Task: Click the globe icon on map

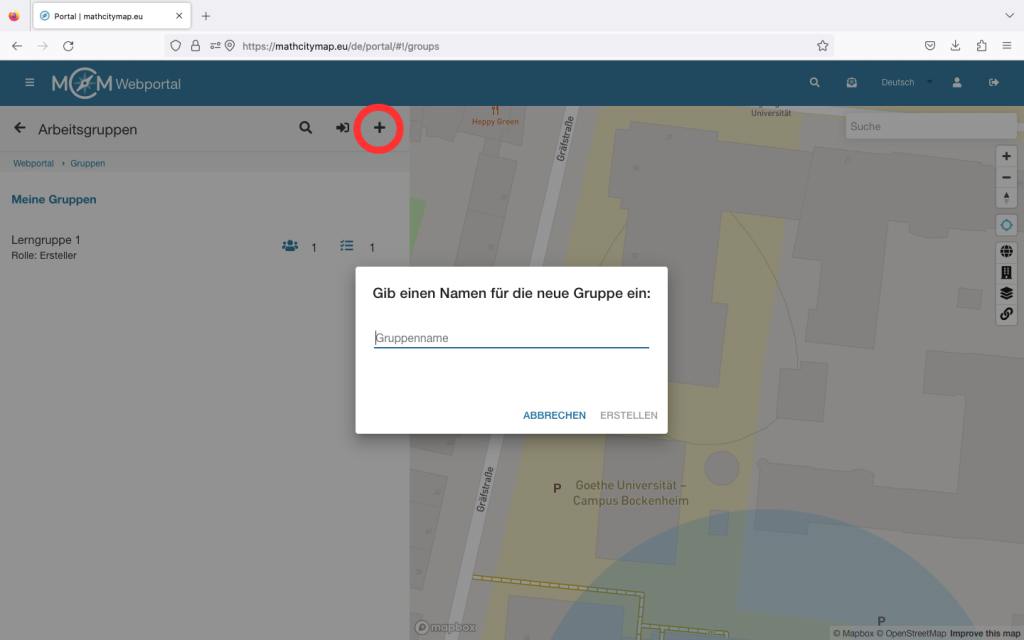Action: [x=1006, y=252]
